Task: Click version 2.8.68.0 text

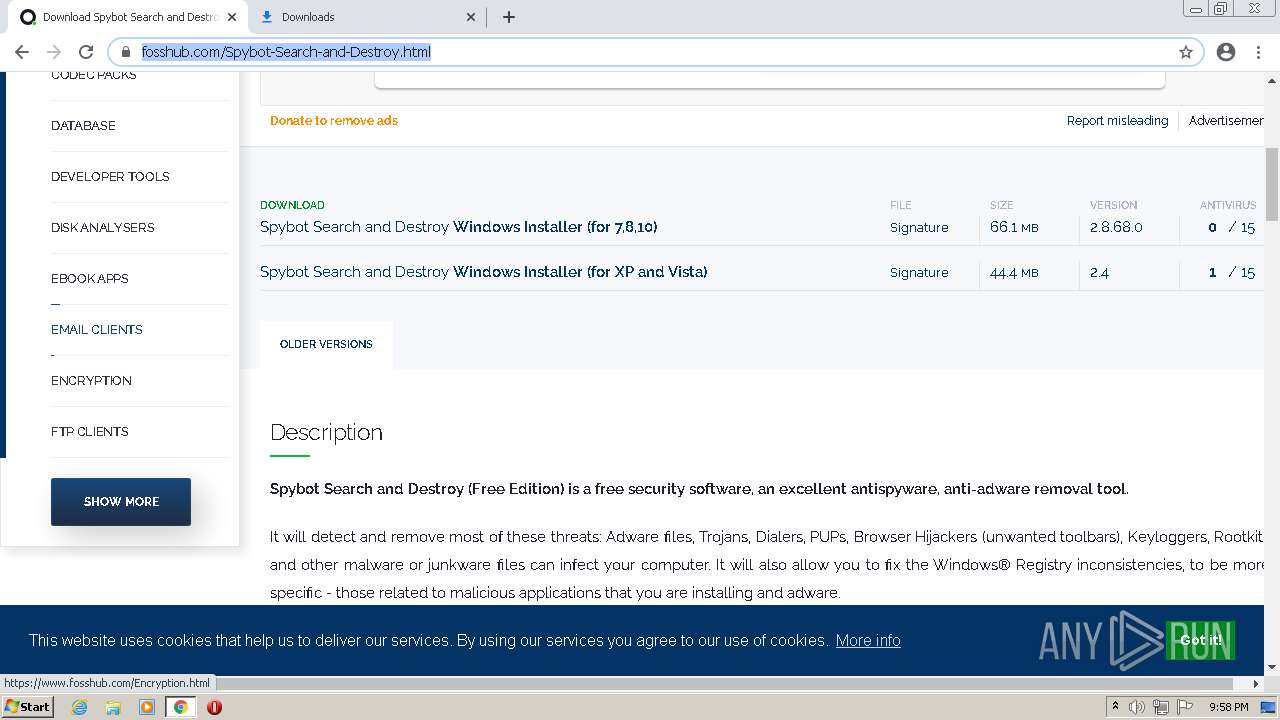Action: pos(1116,228)
